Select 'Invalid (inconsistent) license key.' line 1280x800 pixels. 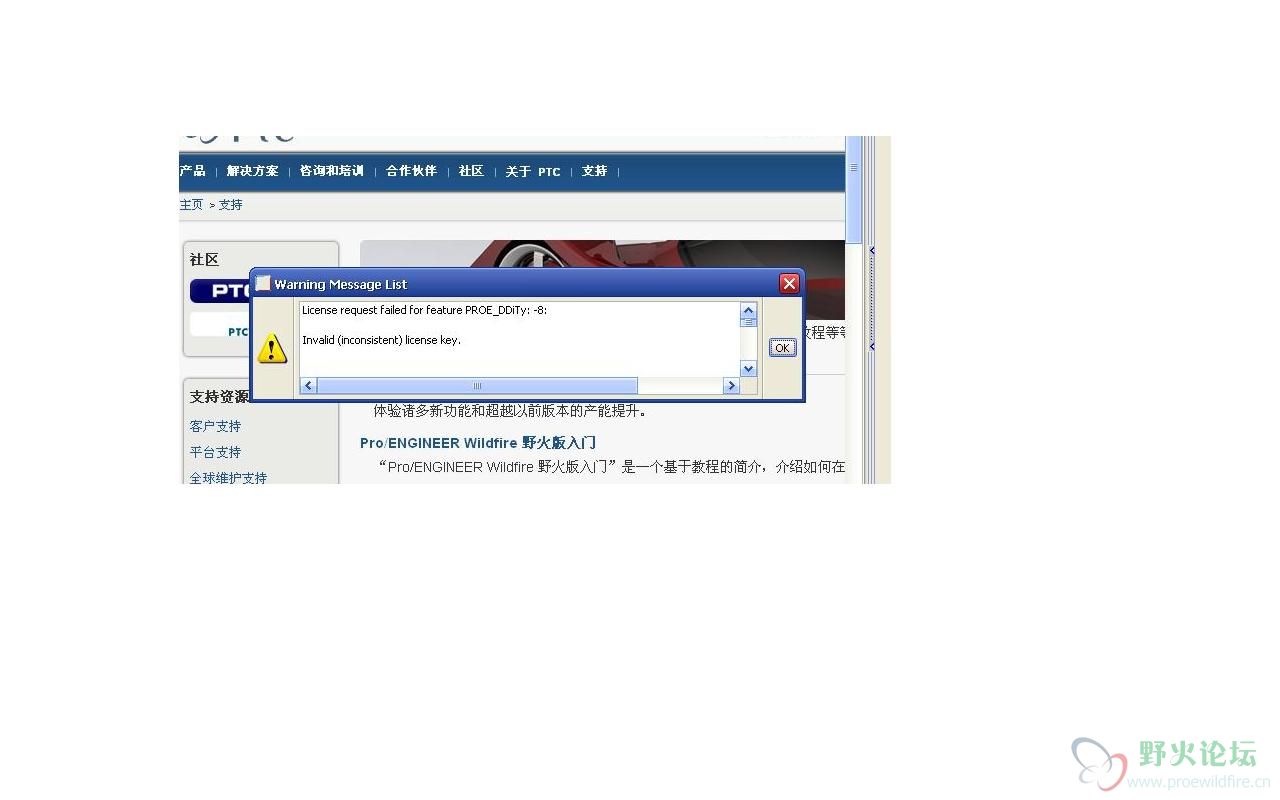pyautogui.click(x=381, y=340)
